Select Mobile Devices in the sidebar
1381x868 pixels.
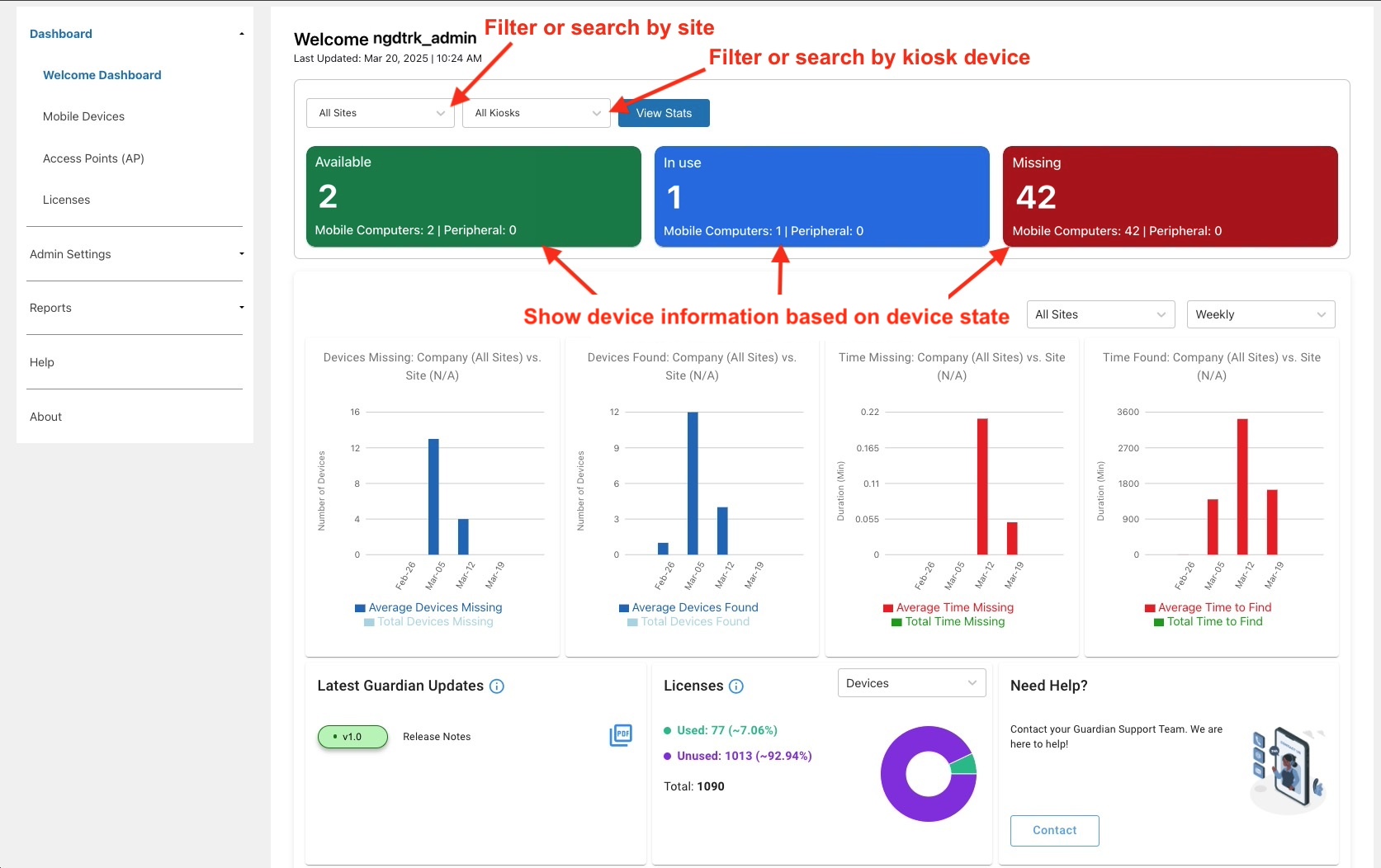(83, 116)
